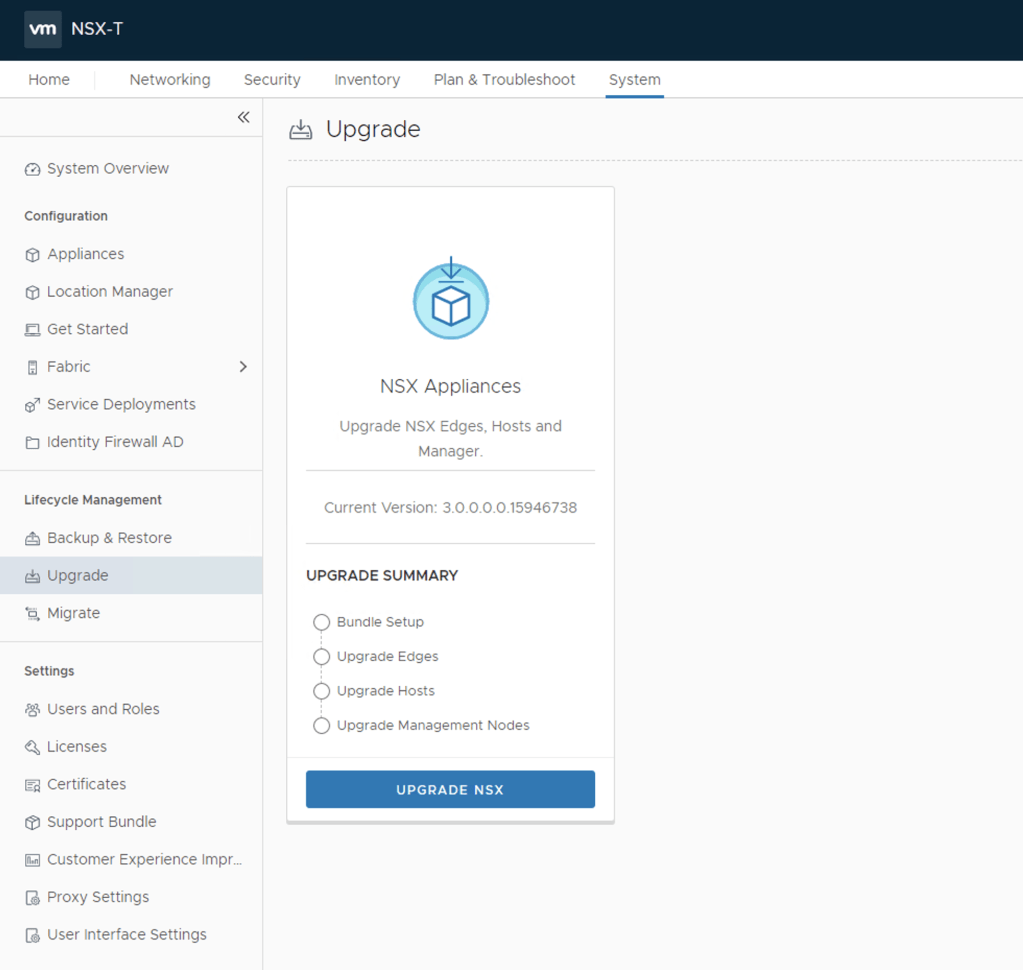The image size is (1023, 970).
Task: Collapse the left navigation sidebar
Action: point(243,118)
